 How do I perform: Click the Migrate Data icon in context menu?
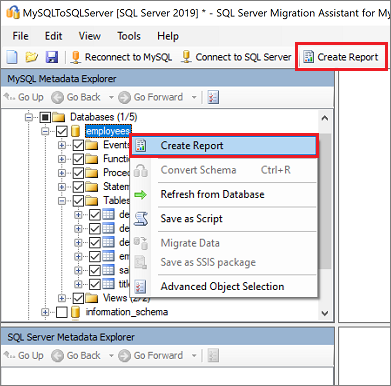141,243
